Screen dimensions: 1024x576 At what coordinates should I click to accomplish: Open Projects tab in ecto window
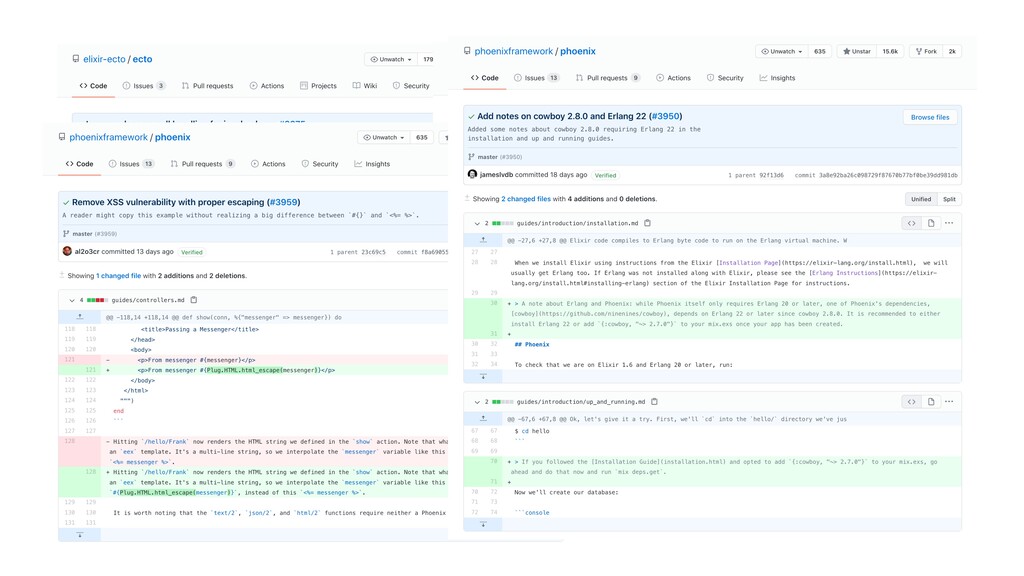coord(318,86)
